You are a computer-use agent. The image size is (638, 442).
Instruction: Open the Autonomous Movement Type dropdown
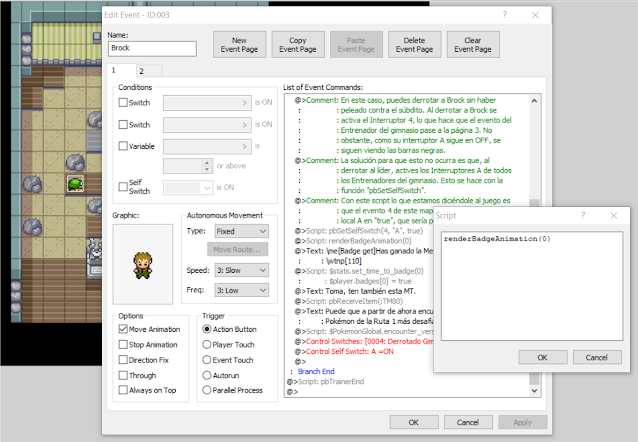coord(241,231)
